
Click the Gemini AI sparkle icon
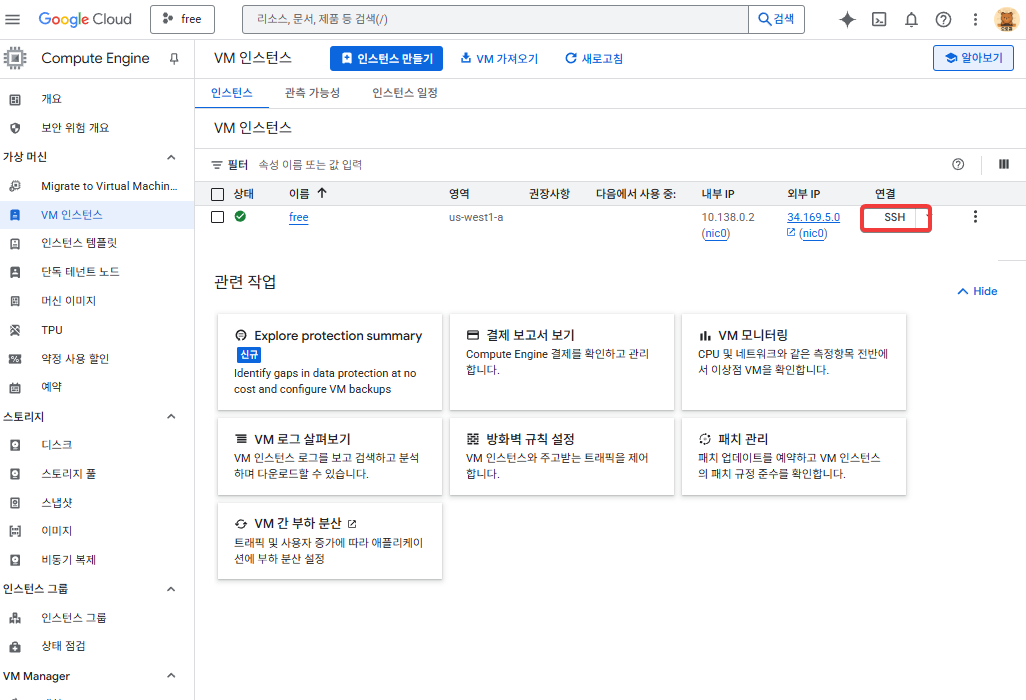[x=847, y=19]
